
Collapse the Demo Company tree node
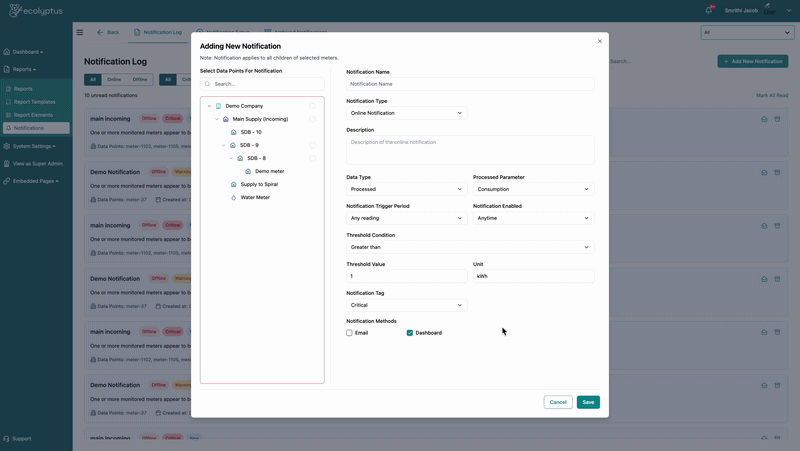coord(209,106)
